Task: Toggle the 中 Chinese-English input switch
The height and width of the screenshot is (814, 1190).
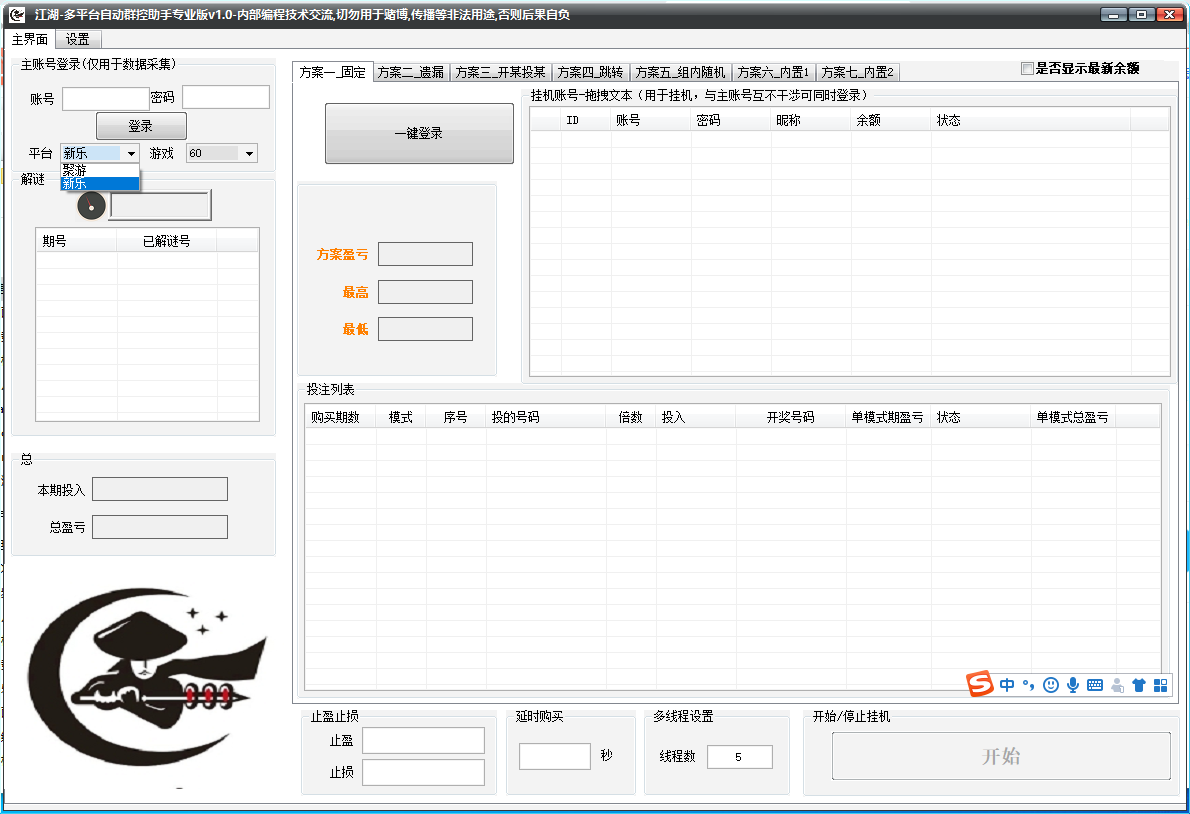Action: click(1007, 685)
